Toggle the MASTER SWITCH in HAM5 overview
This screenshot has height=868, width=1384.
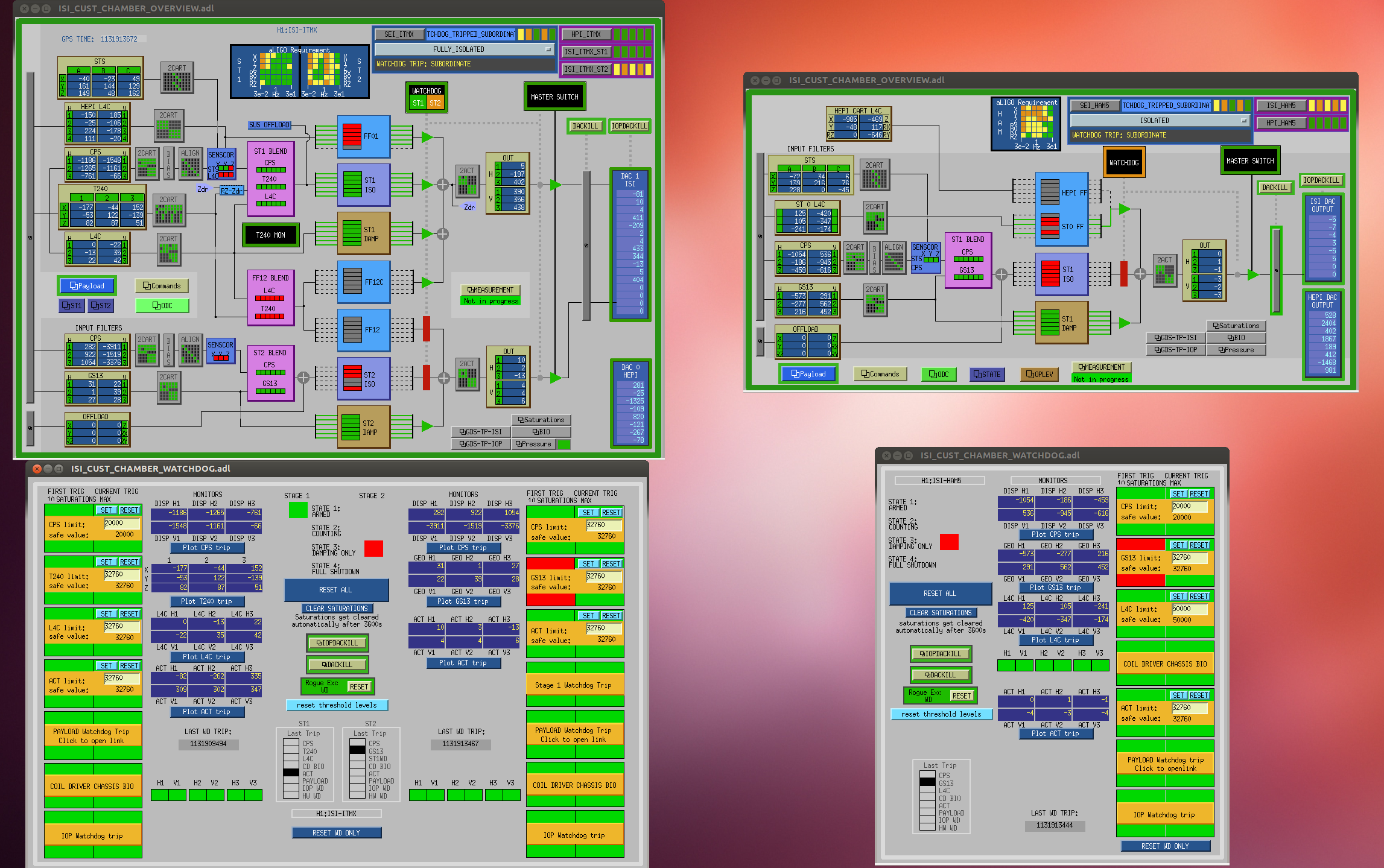click(1250, 161)
